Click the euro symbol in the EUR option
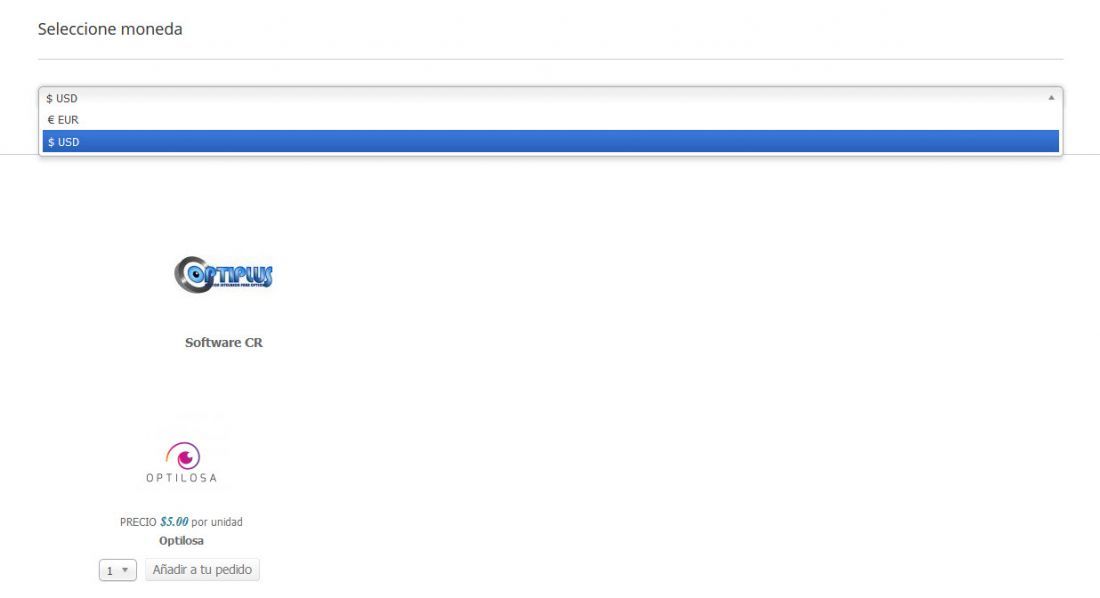 pos(51,120)
